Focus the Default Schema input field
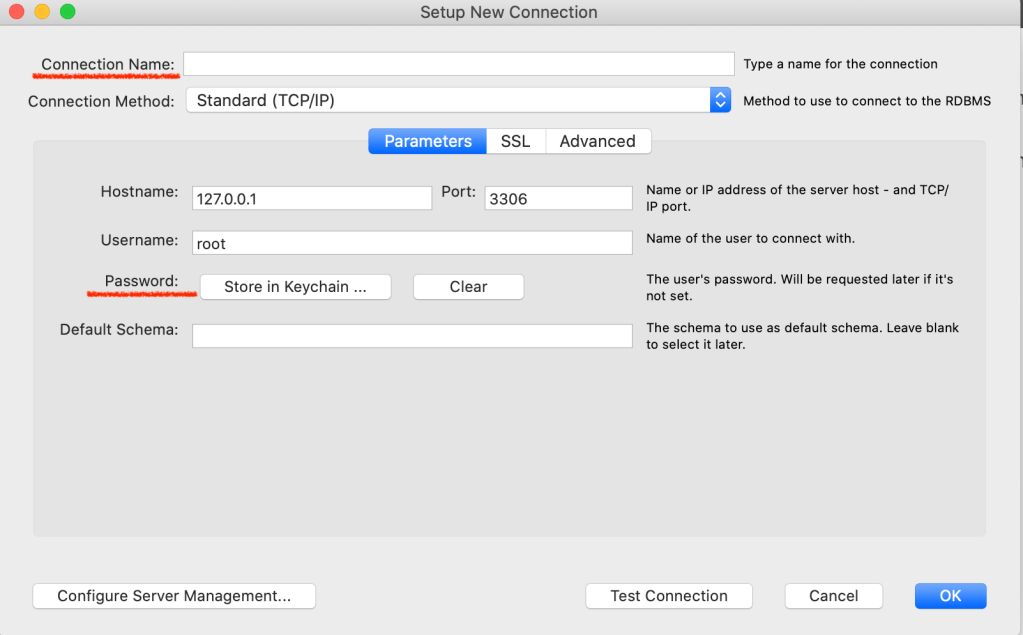This screenshot has height=635, width=1023. pyautogui.click(x=411, y=336)
